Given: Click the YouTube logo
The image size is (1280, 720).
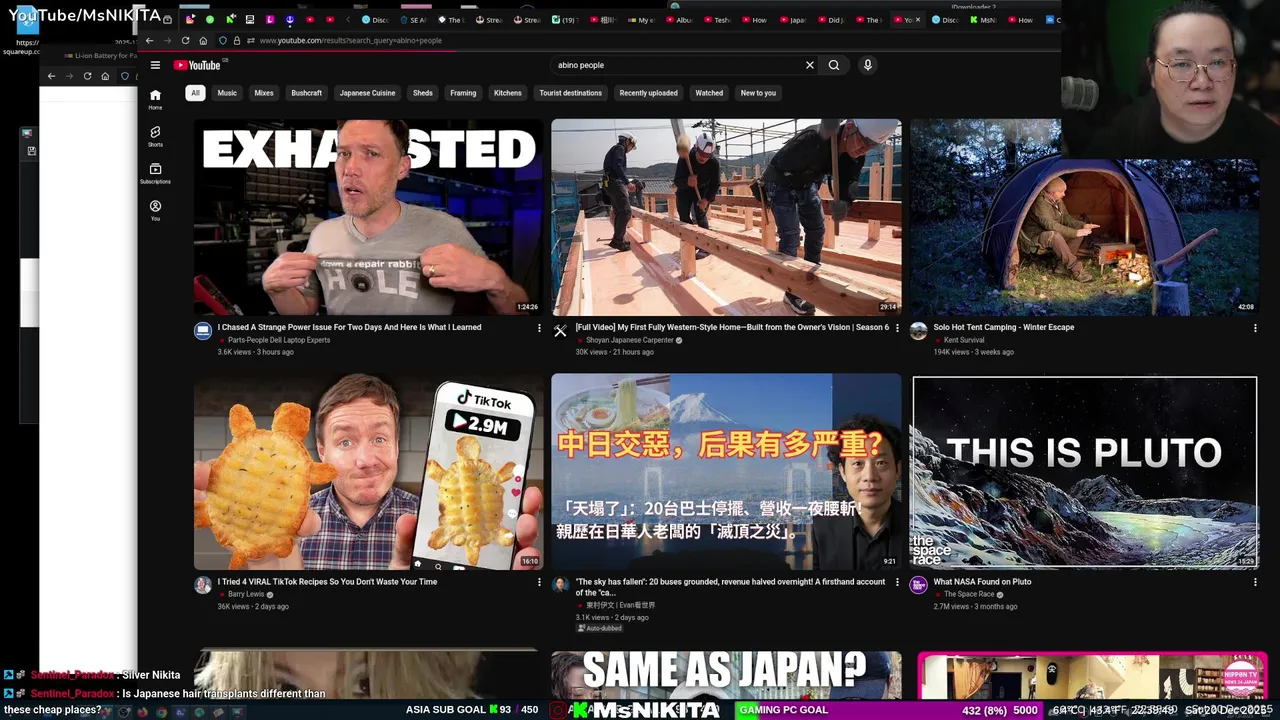Looking at the screenshot, I should 197,65.
